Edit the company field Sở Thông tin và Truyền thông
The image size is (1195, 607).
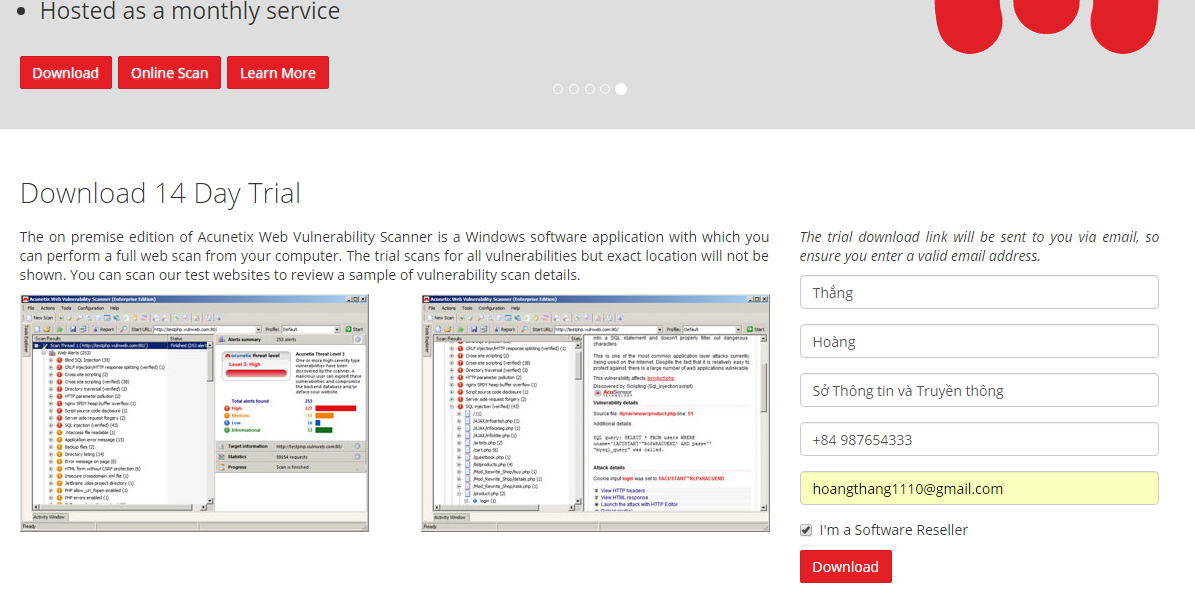pos(979,390)
